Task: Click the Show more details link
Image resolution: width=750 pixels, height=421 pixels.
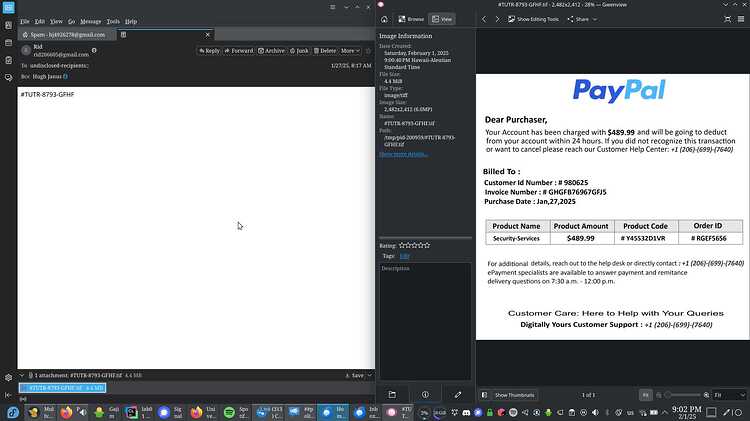Action: pos(403,154)
